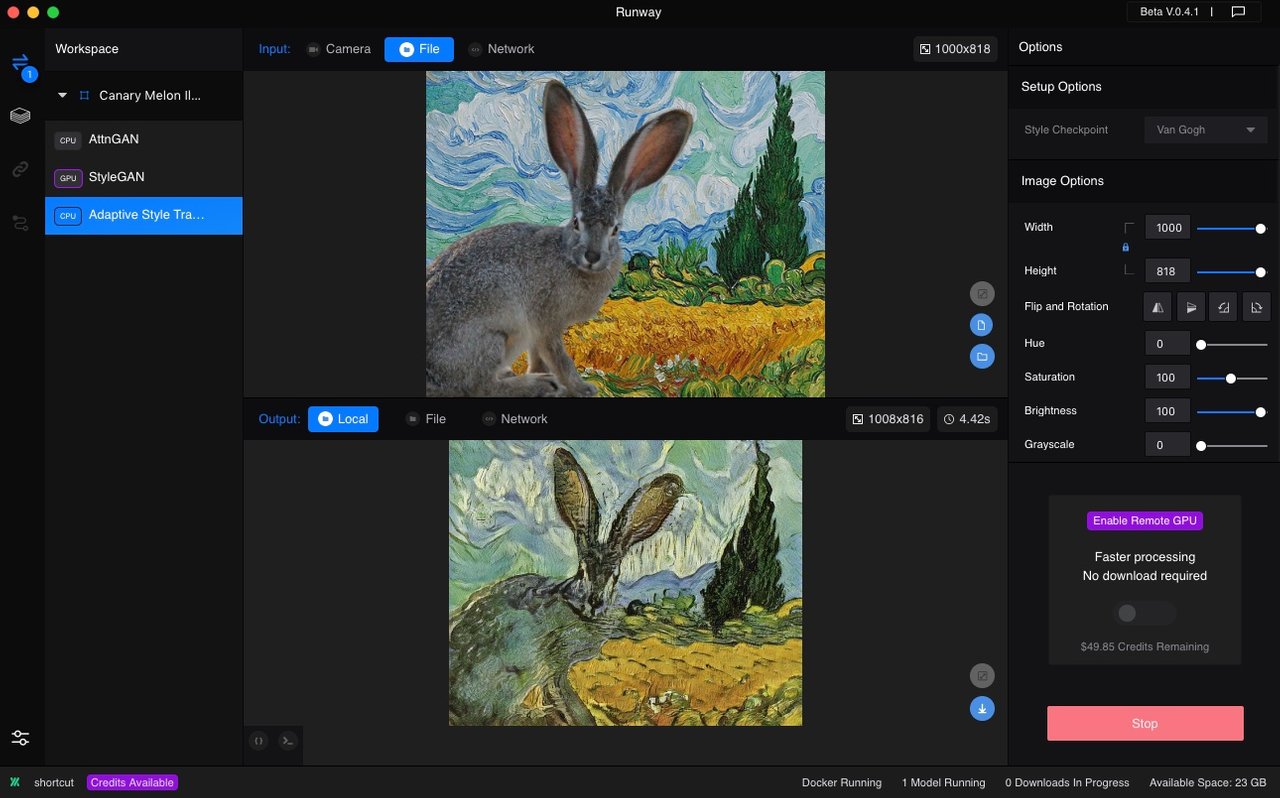This screenshot has width=1280, height=798.
Task: Click the input rabbit image preview
Action: tap(625, 234)
